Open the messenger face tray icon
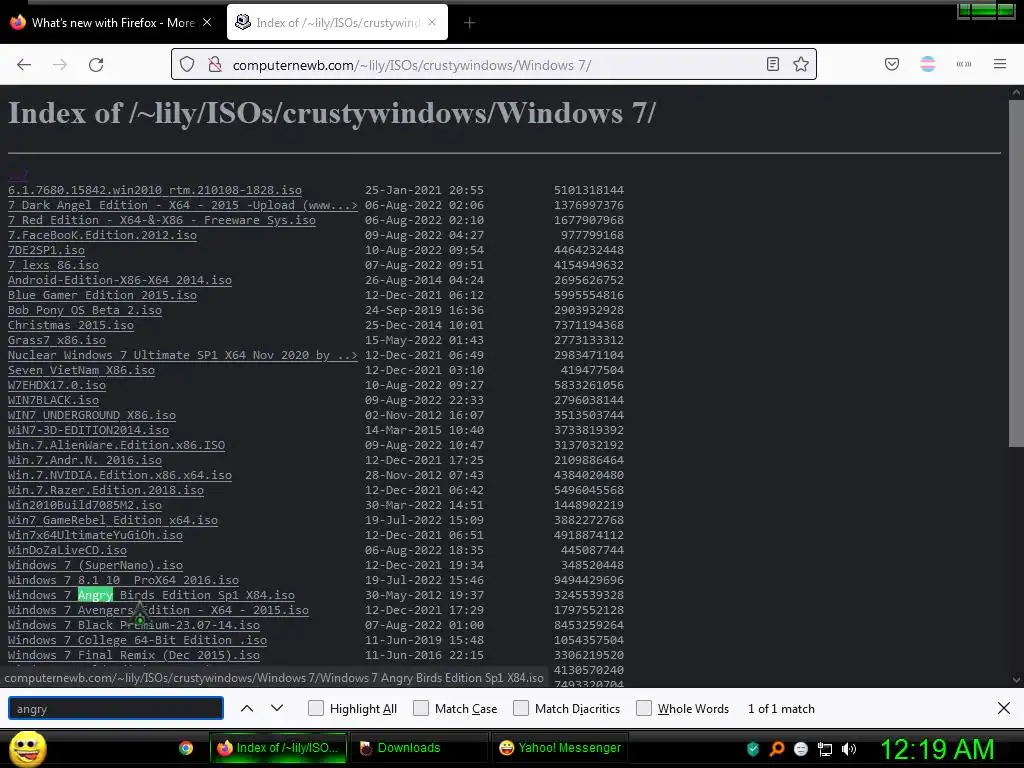Screen dimensions: 1024x768 tap(801, 749)
